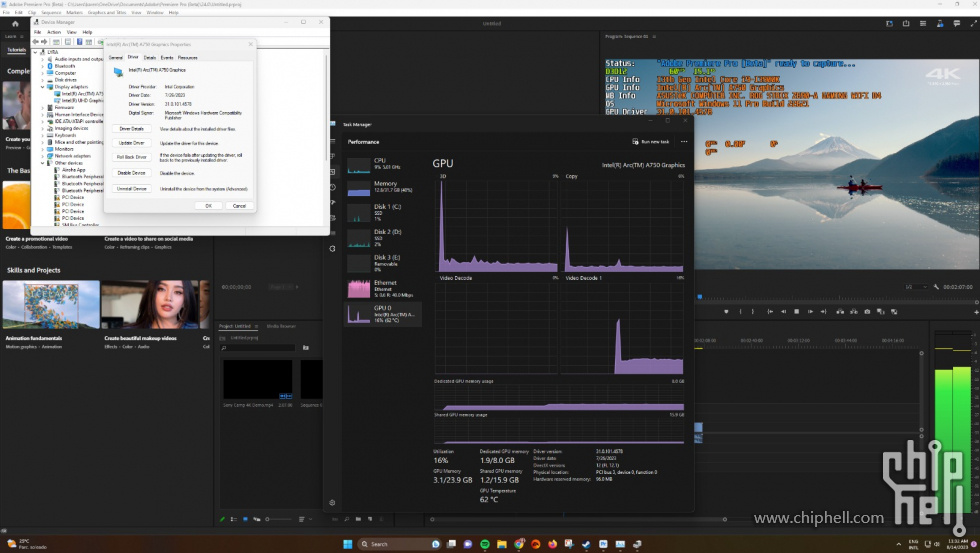Click New Bin folder icon in Project panel
The image size is (980, 553).
coord(358,519)
